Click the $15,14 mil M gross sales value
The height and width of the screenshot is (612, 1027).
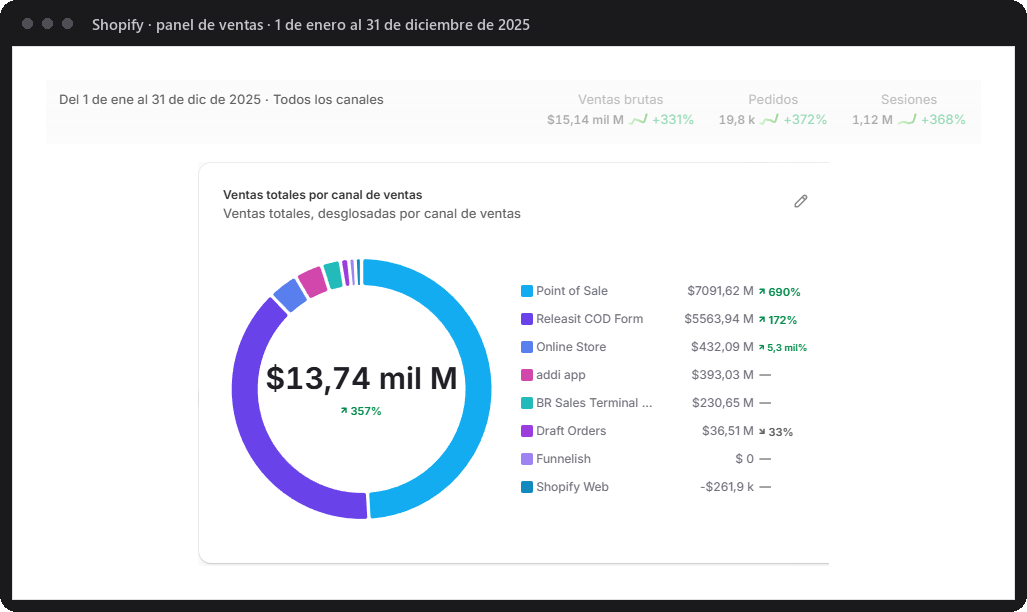point(586,120)
